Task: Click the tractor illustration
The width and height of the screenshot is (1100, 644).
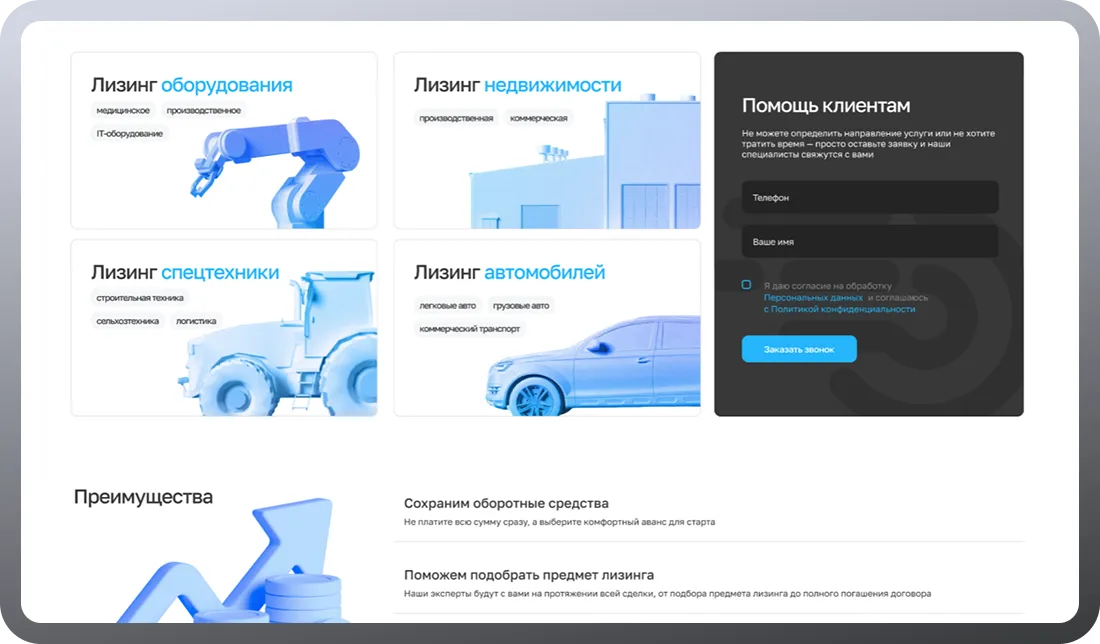Action: [278, 345]
